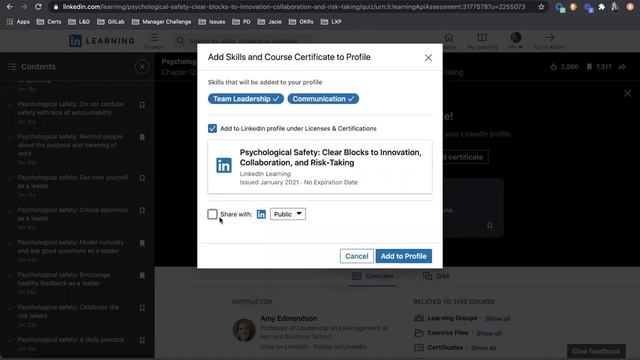
Task: Open the Certs bookmark folder
Action: (x=49, y=22)
